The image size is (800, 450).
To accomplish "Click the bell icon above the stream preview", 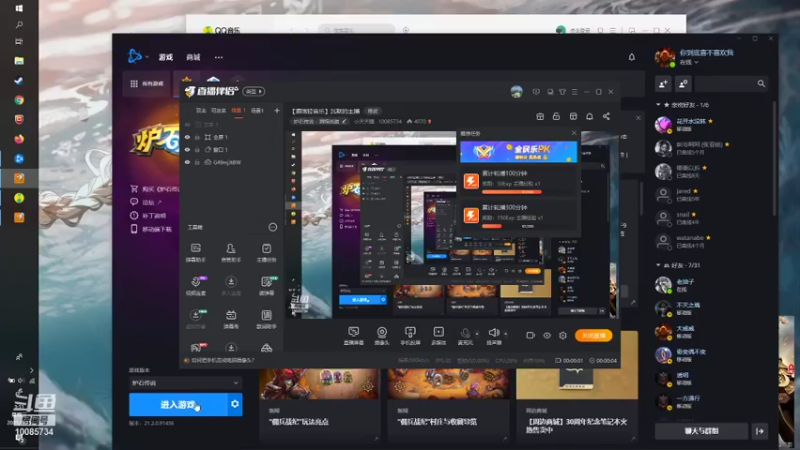I will (589, 116).
